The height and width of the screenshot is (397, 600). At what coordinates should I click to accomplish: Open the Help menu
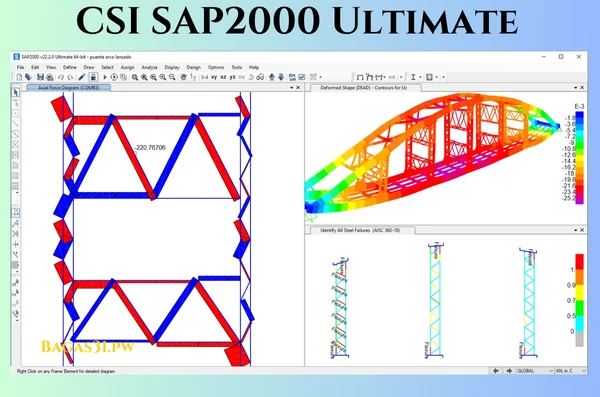(254, 67)
